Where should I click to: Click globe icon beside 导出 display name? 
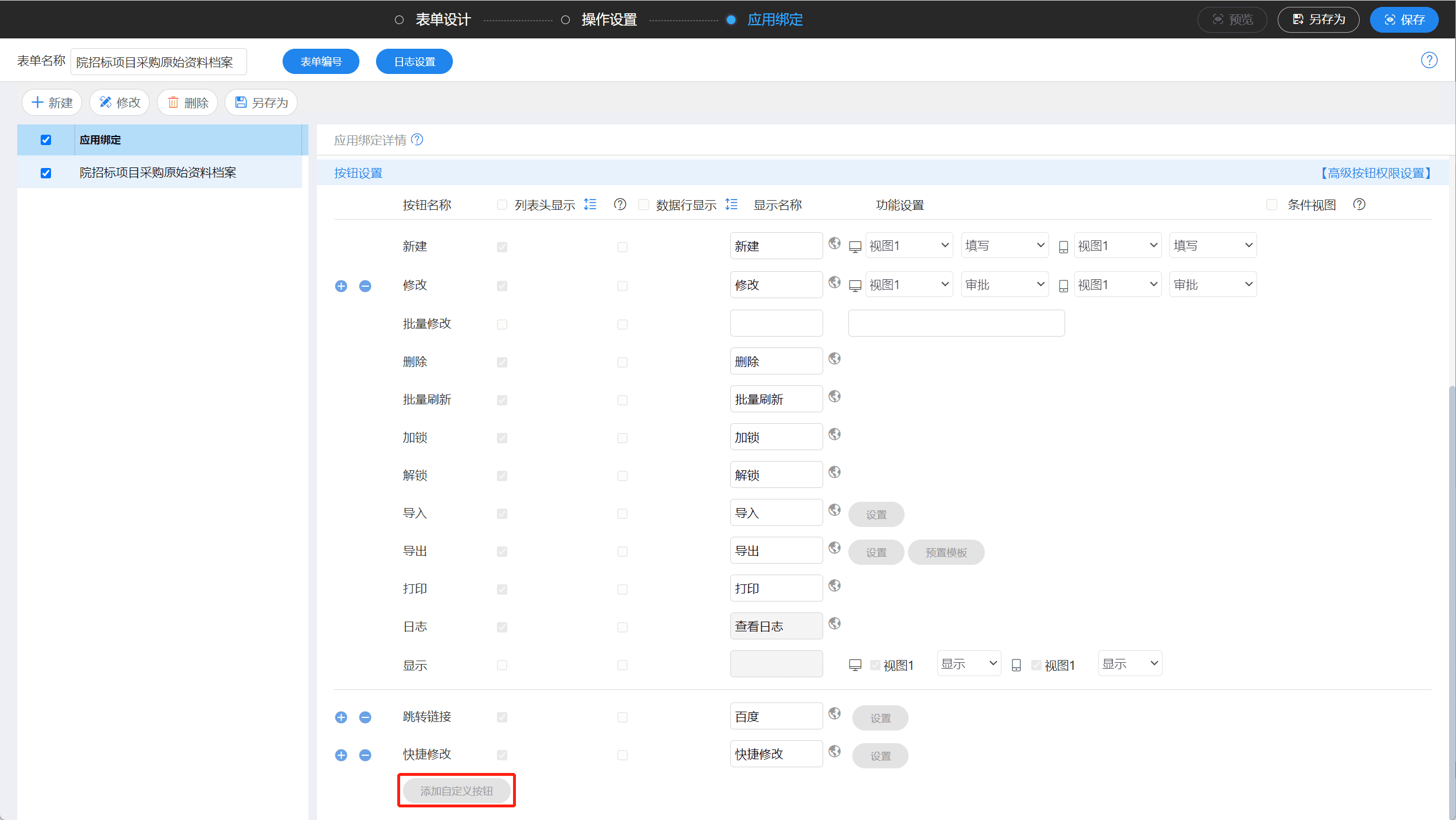point(835,548)
